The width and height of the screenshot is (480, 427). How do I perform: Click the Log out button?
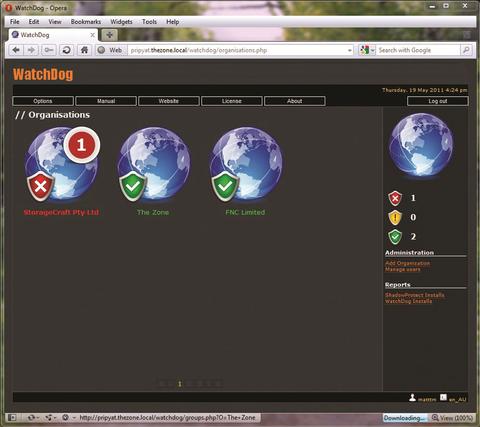pos(438,101)
